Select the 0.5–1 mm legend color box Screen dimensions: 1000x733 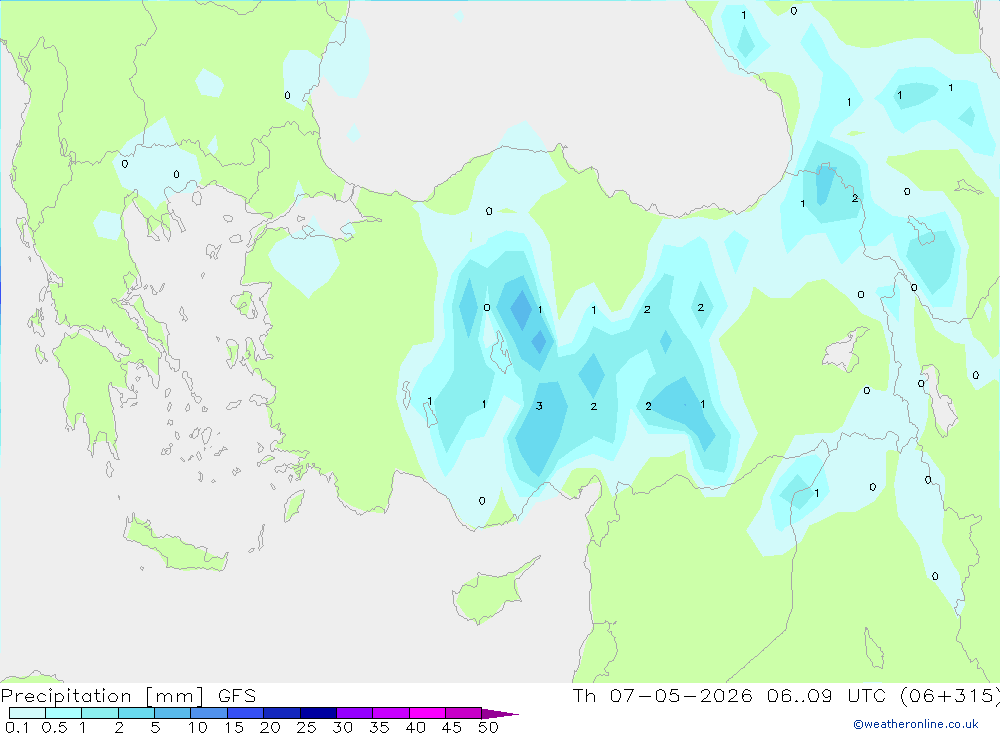pos(64,713)
